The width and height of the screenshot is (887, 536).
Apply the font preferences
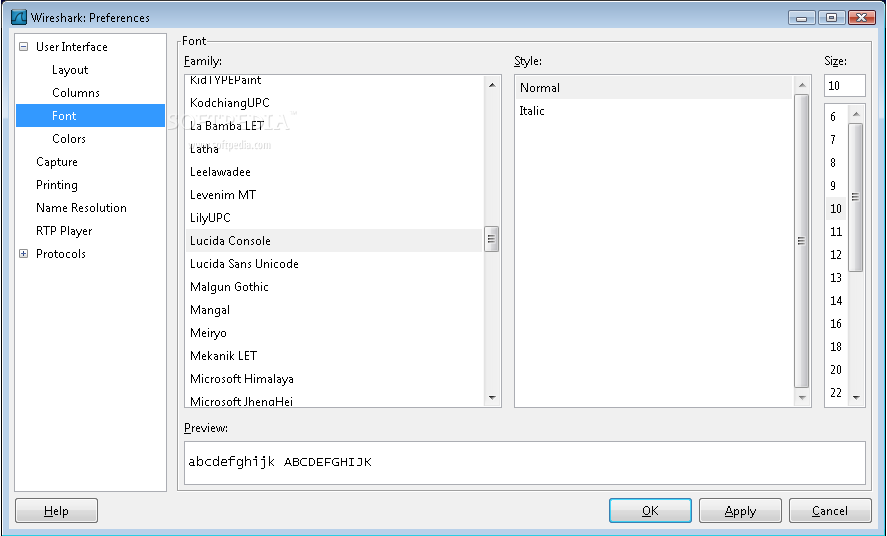click(740, 511)
